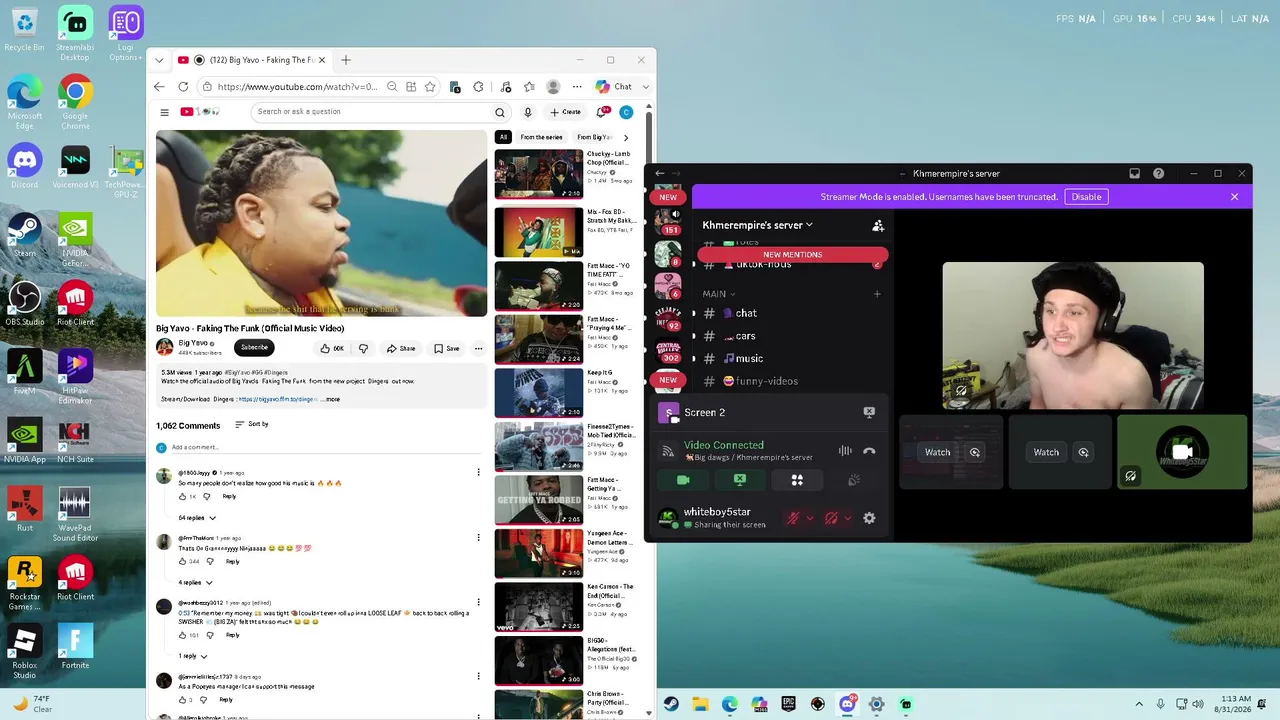
Task: Open File Explorer from the taskbar
Action: pos(700,704)
